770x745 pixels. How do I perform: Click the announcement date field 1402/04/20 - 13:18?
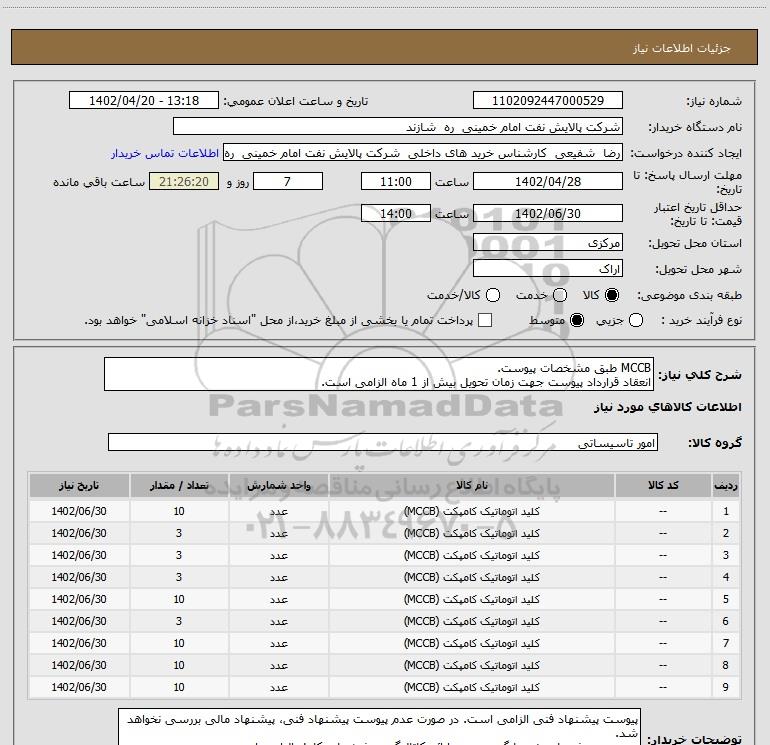pyautogui.click(x=144, y=100)
